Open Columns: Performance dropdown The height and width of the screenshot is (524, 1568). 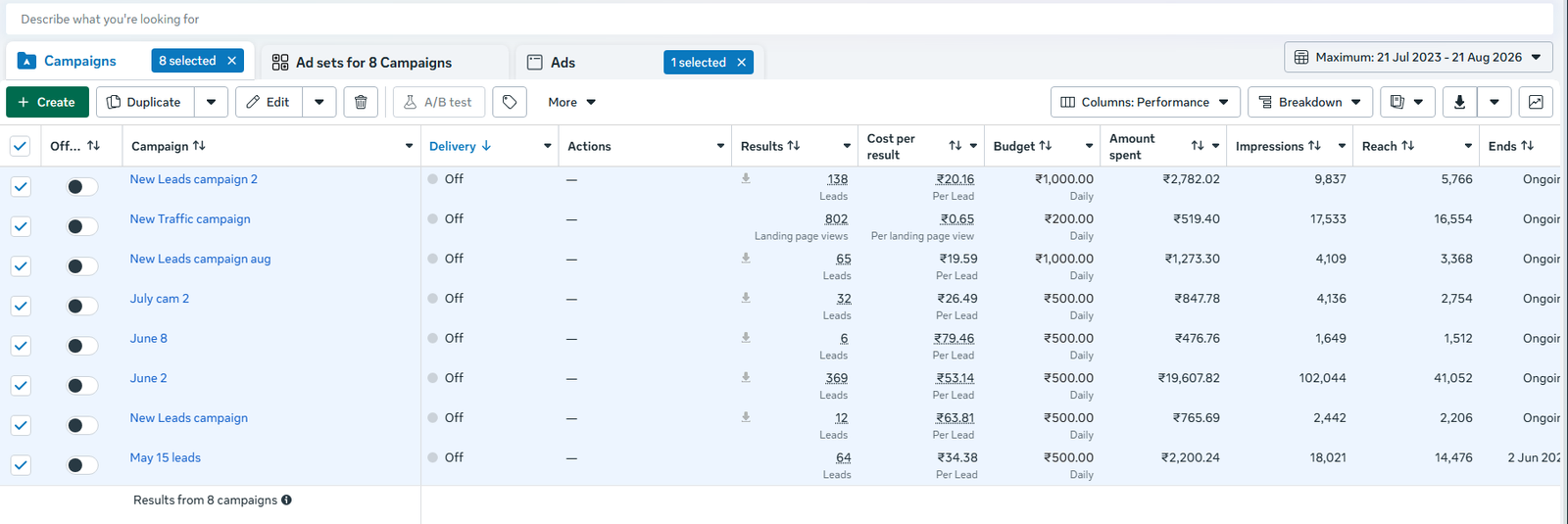point(1146,102)
